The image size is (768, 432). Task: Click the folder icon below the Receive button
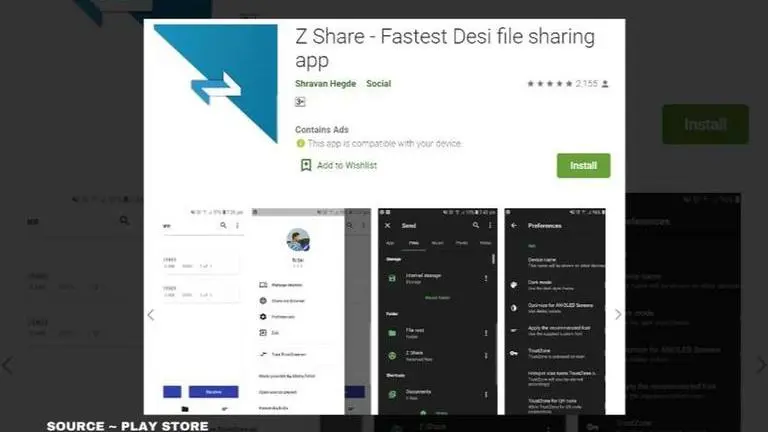point(185,409)
